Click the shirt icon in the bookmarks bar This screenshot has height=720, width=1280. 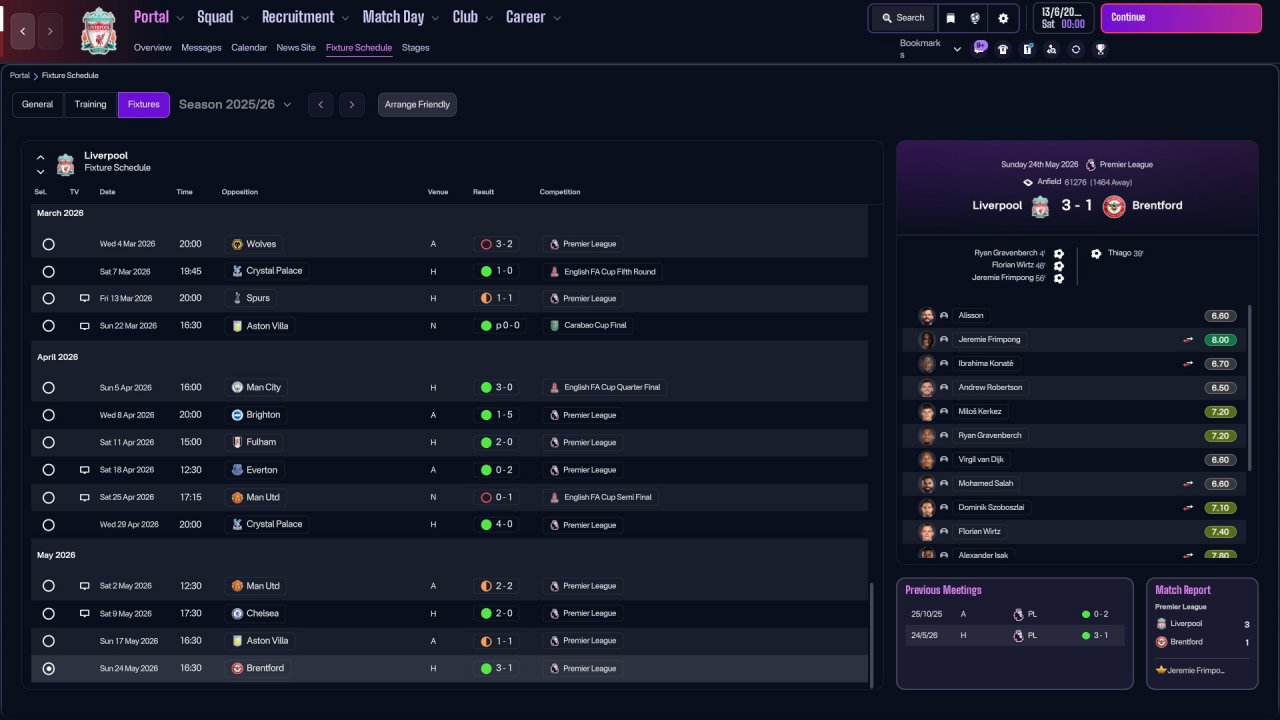1003,49
